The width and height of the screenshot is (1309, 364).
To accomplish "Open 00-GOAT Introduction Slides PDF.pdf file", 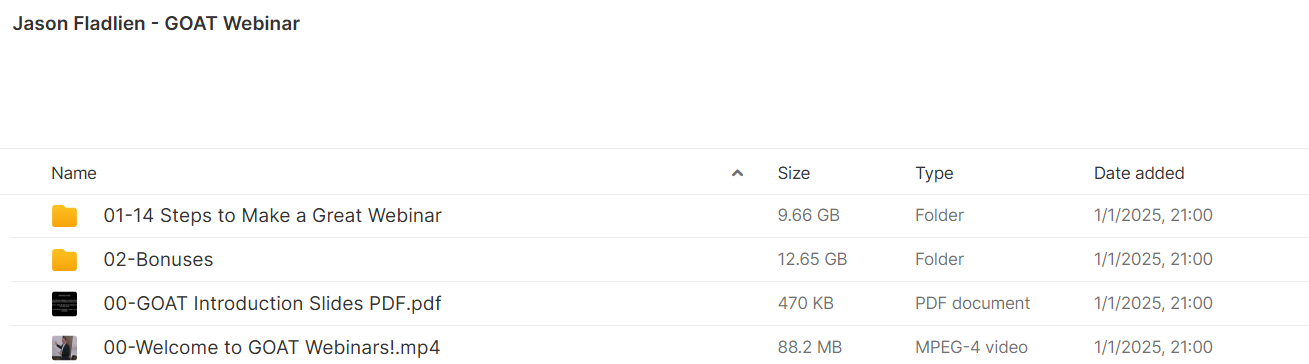I will pos(272,304).
